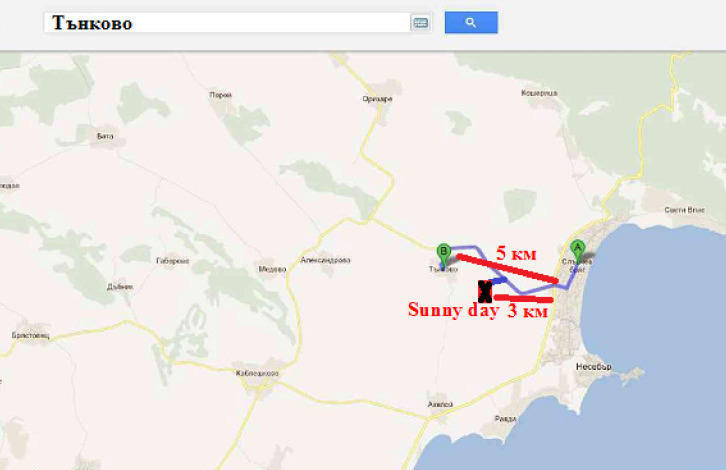This screenshot has height=470, width=726.
Task: Select the Ахелой town label
Action: [440, 404]
